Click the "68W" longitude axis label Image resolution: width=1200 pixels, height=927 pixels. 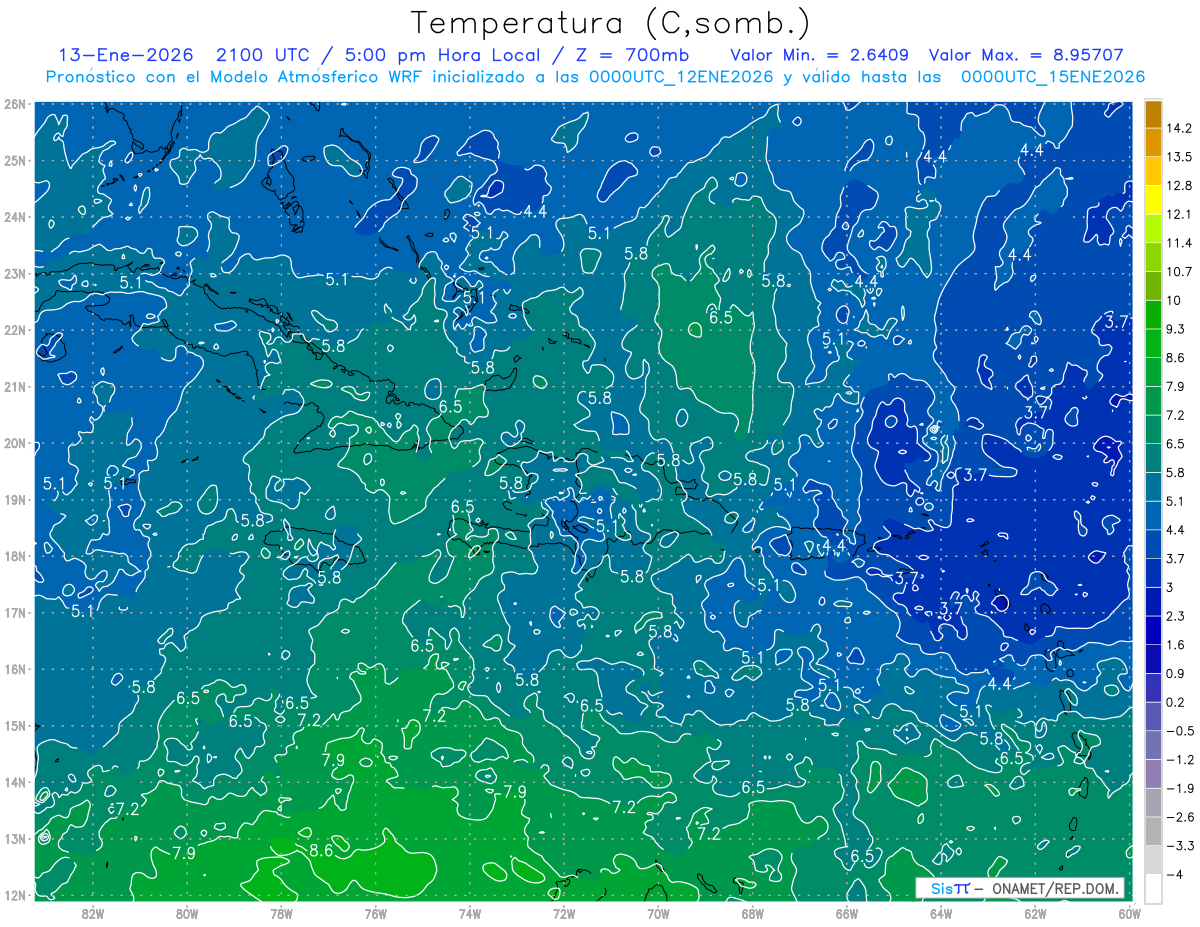pos(753,913)
